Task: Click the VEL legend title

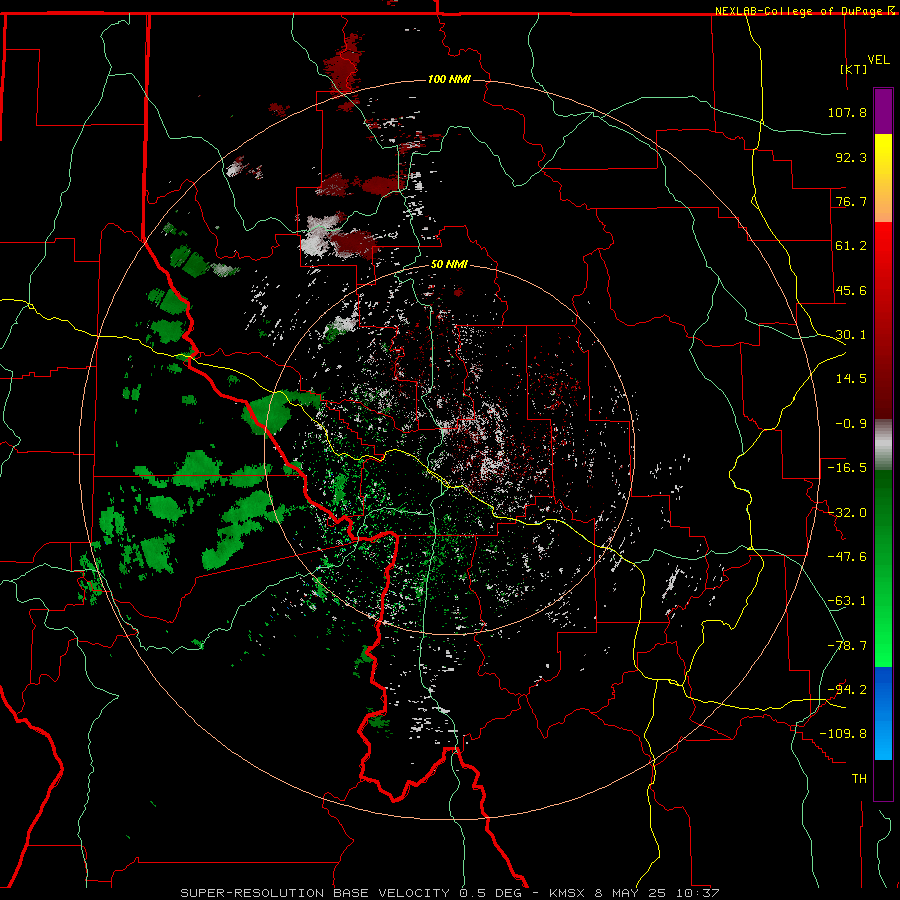Action: (879, 60)
